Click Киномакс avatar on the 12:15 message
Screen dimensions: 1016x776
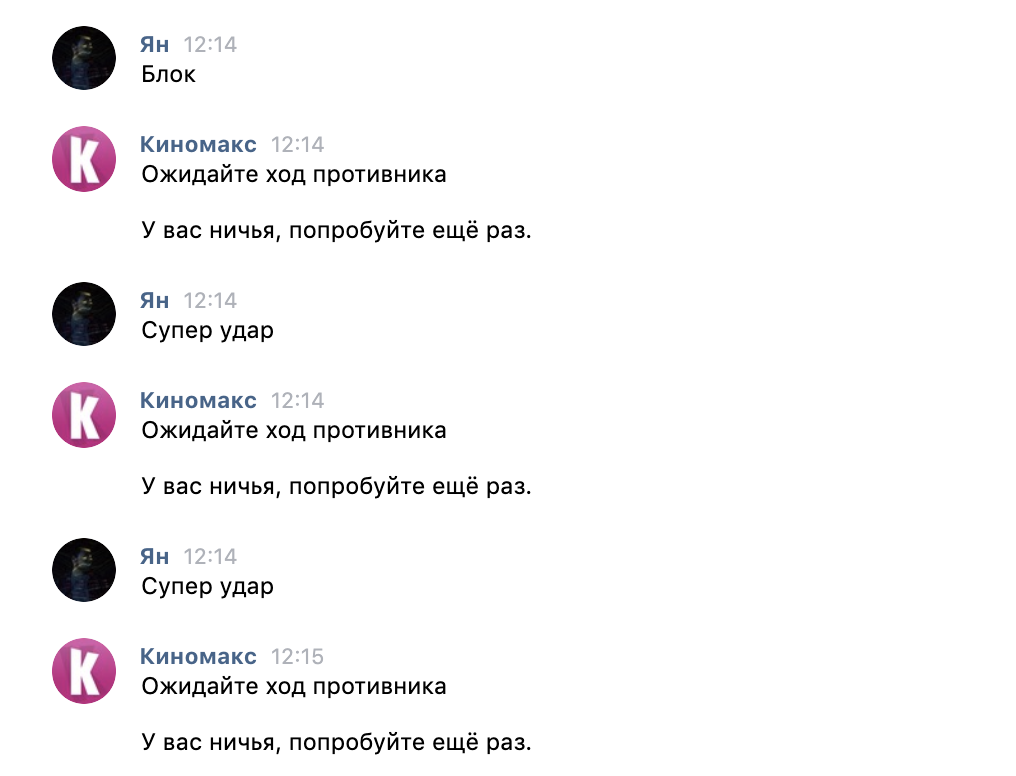tap(84, 670)
